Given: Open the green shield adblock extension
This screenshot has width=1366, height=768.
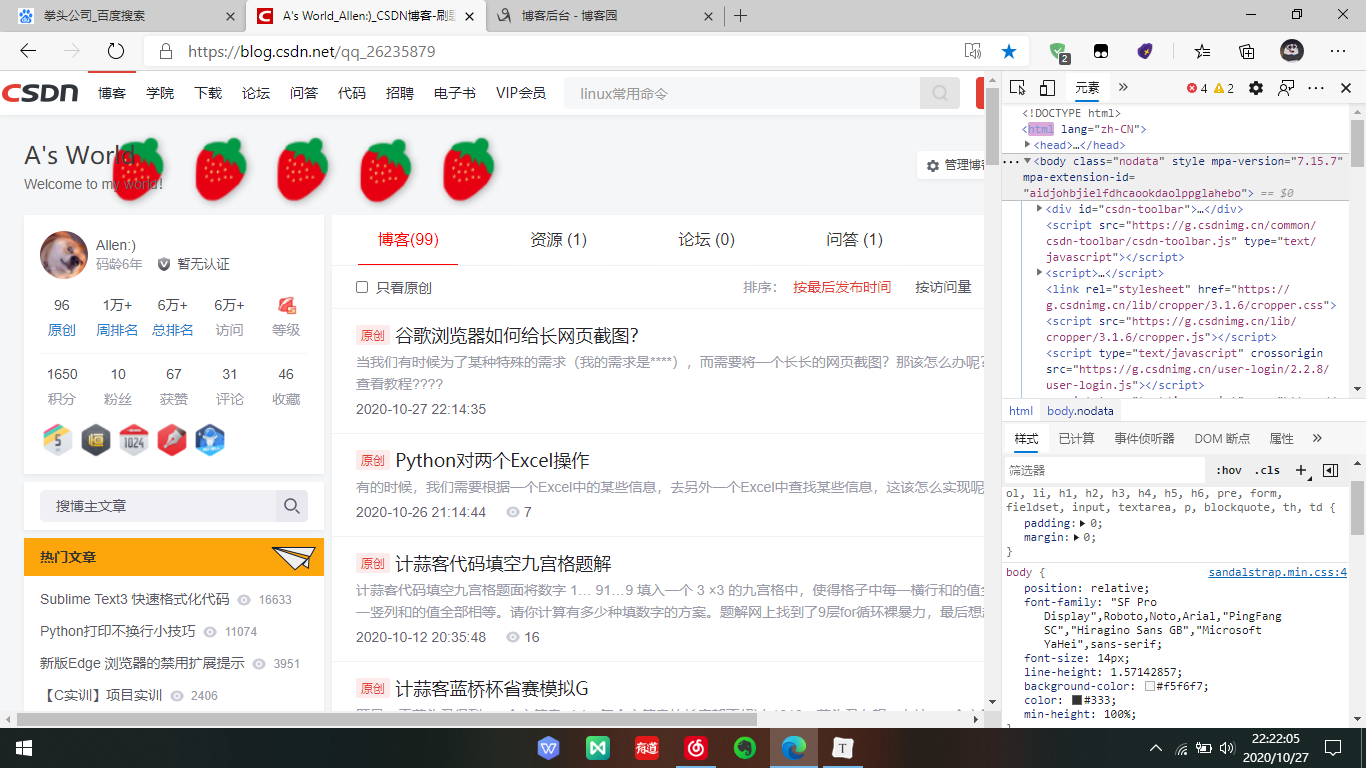Looking at the screenshot, I should 1059,51.
